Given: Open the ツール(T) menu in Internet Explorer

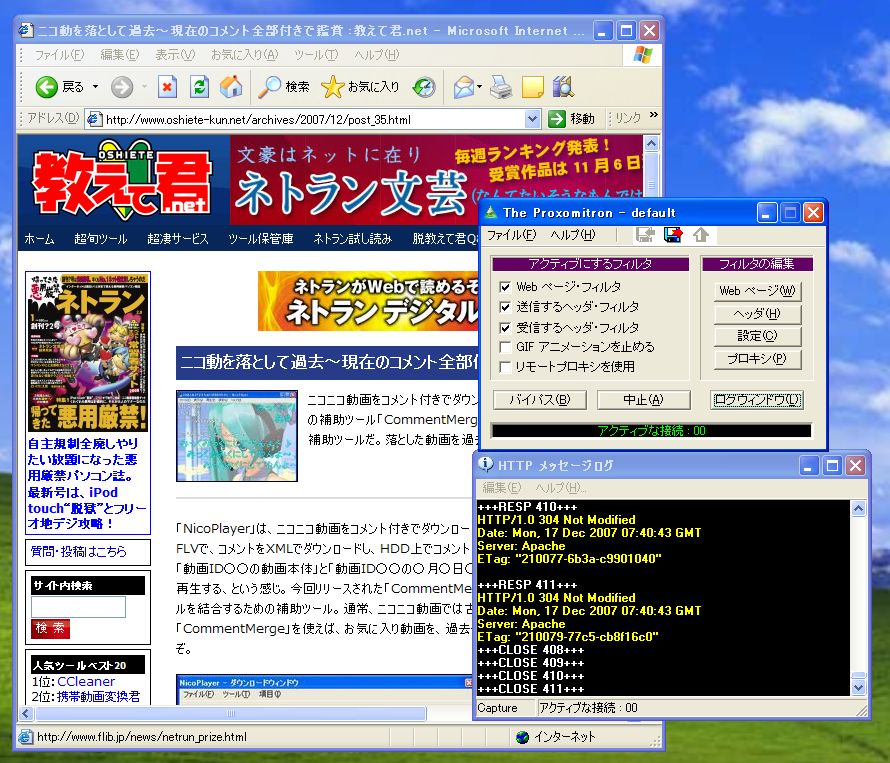Looking at the screenshot, I should (316, 55).
